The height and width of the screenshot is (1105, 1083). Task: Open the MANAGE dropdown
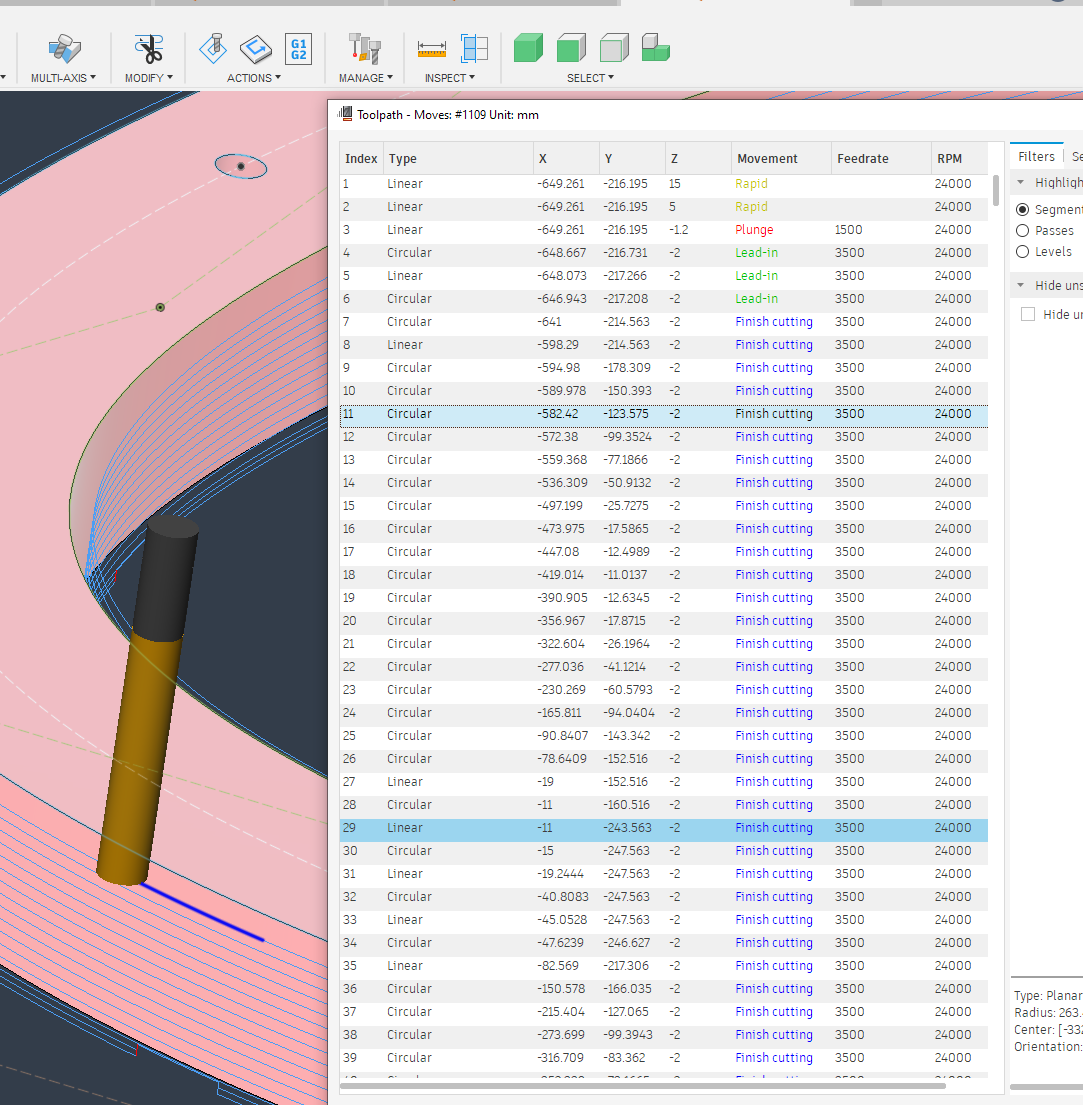pyautogui.click(x=365, y=78)
